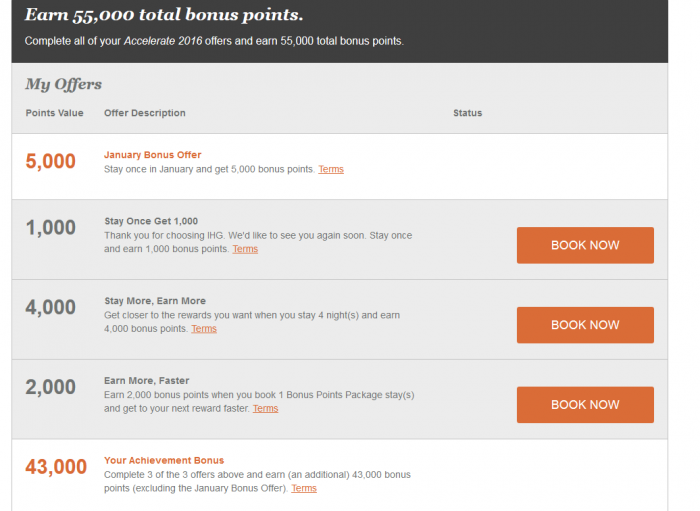Click BOOK NOW for Stay Once Get 1,000
700x511 pixels.
click(x=585, y=245)
